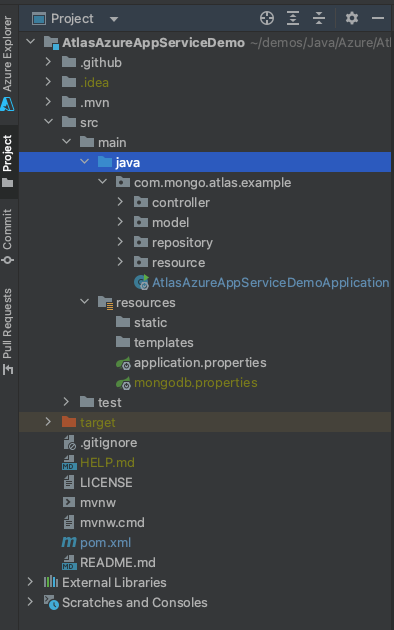Click the Collapse All toolbar icon
Viewport: 394px width, 630px height.
pos(319,18)
